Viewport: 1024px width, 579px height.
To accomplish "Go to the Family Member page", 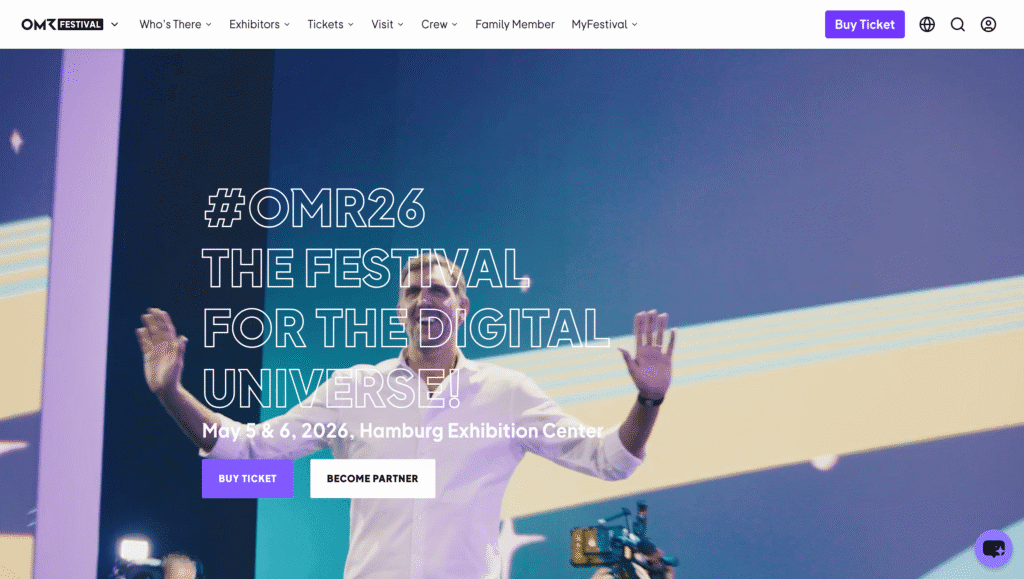I will pos(515,24).
